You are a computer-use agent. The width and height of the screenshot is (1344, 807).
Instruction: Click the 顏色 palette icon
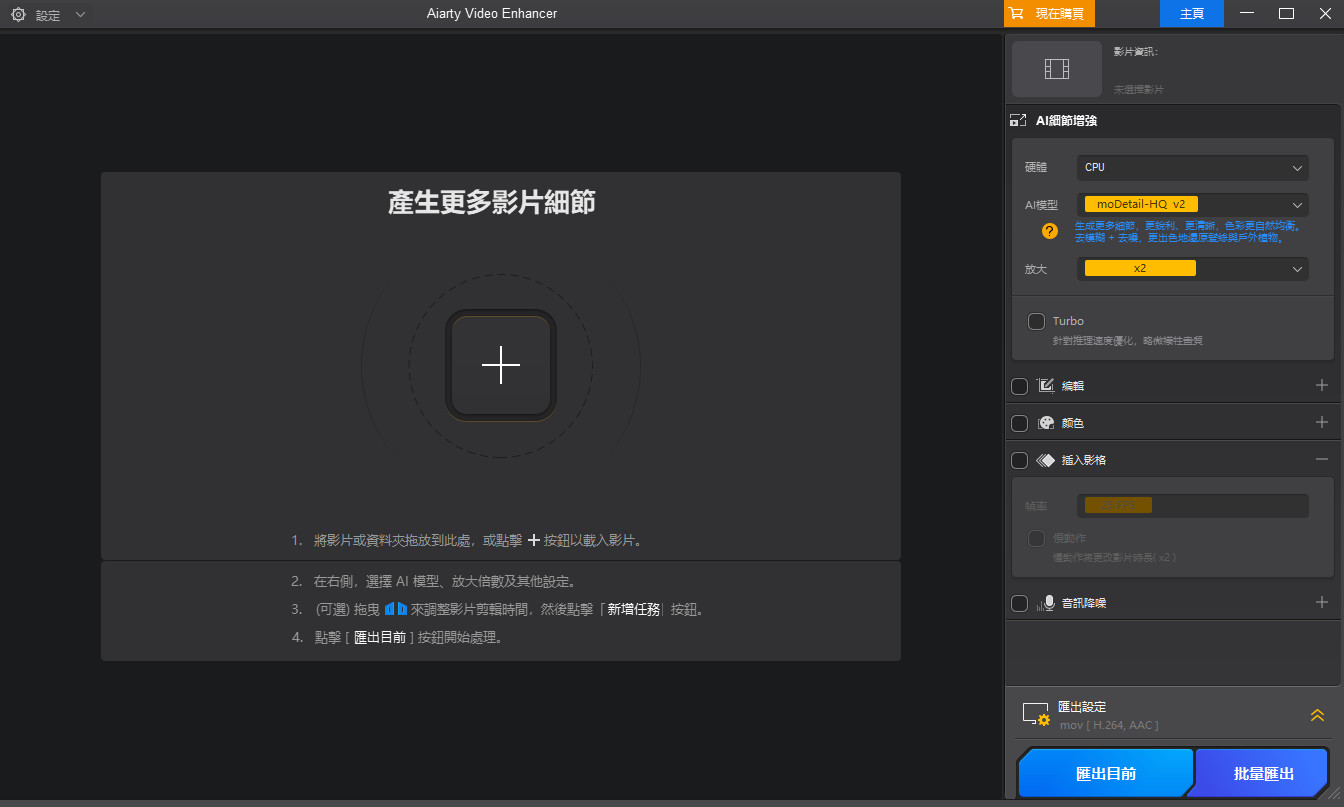1046,423
